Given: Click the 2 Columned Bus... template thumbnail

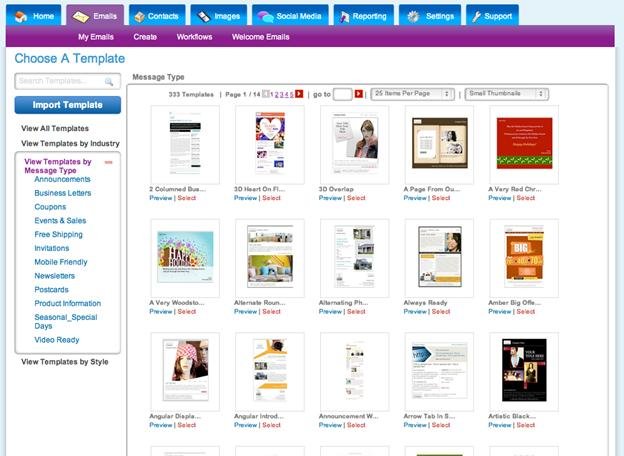Looking at the screenshot, I should (185, 144).
